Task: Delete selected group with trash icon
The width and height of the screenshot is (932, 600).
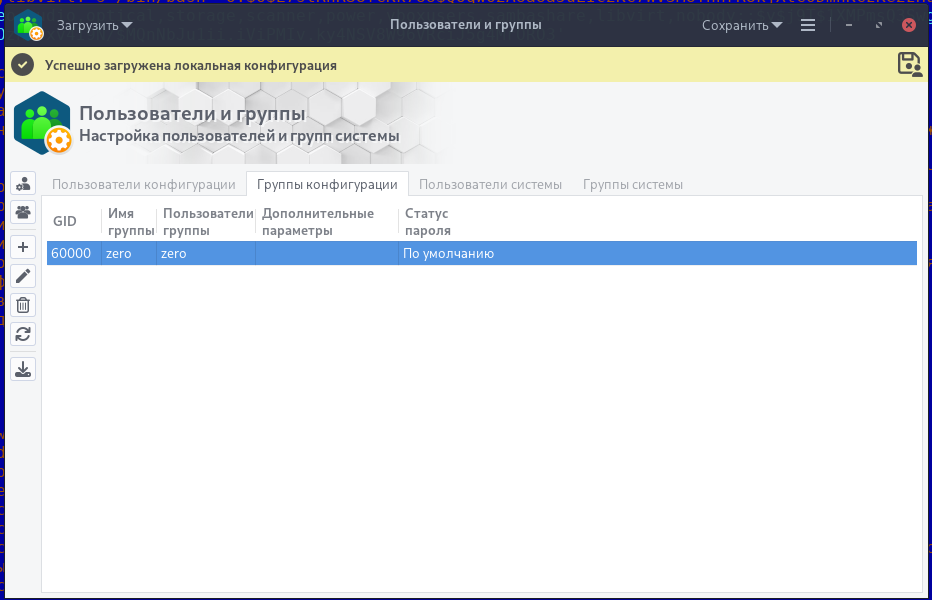Action: coord(23,305)
